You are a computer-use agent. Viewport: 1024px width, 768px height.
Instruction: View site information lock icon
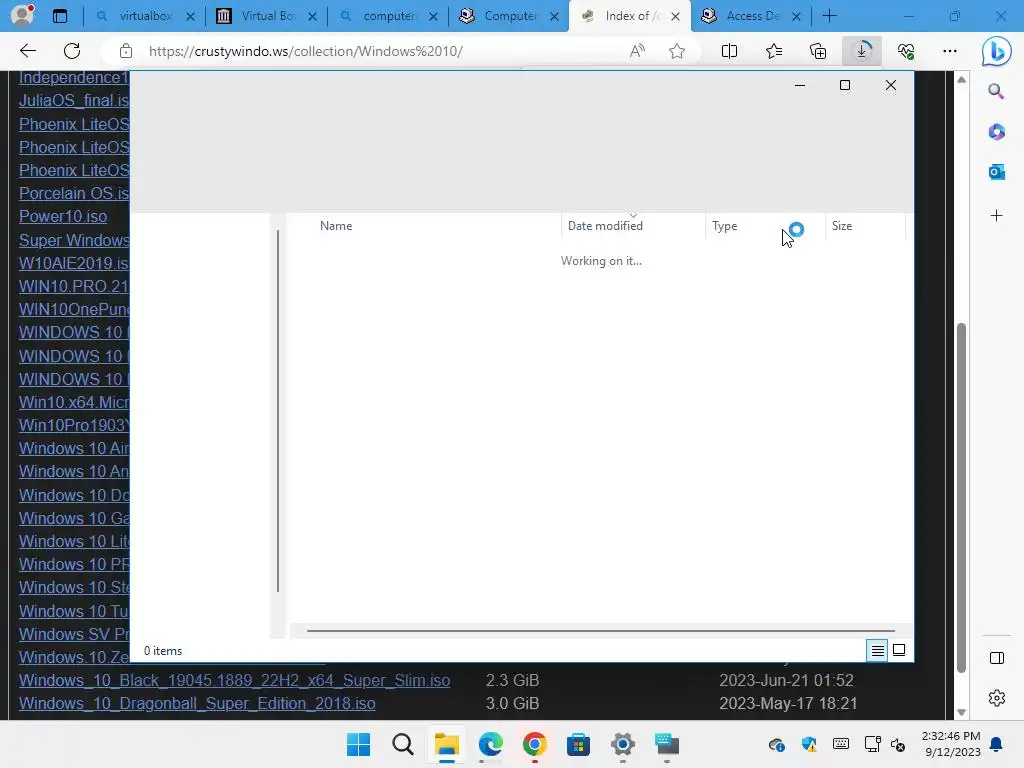coord(126,51)
